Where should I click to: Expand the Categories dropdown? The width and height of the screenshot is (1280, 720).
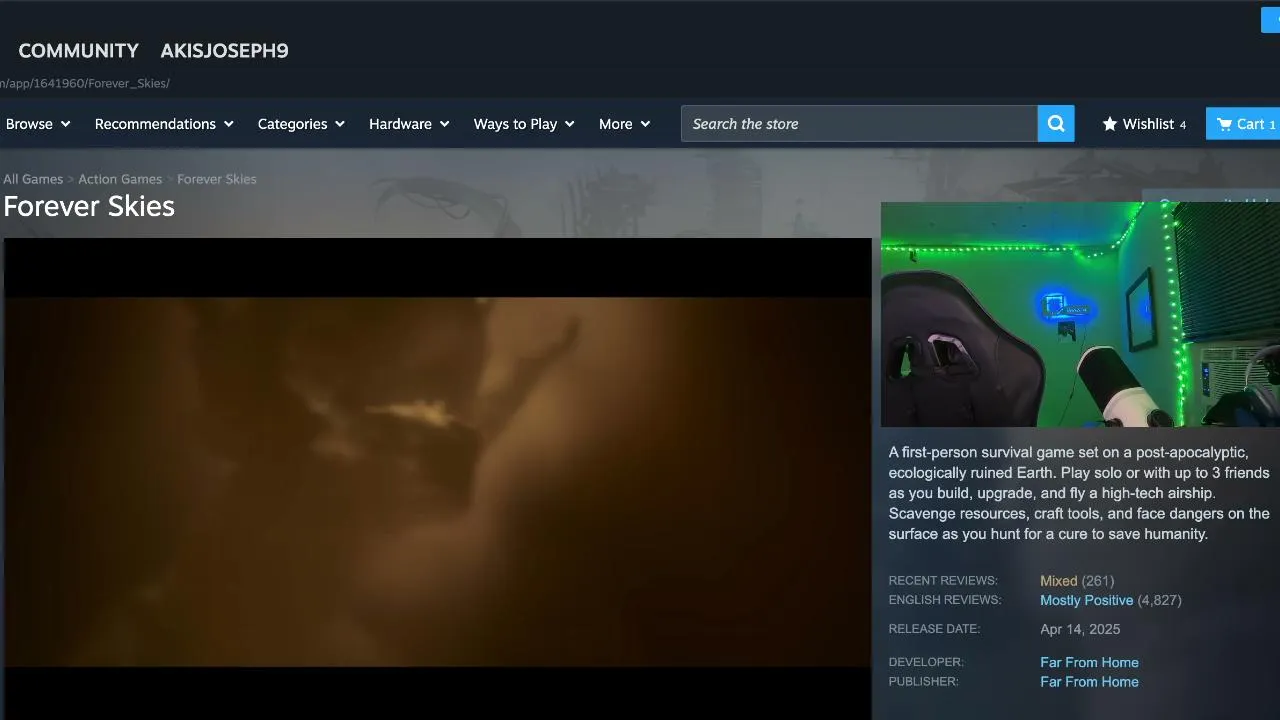coord(301,124)
